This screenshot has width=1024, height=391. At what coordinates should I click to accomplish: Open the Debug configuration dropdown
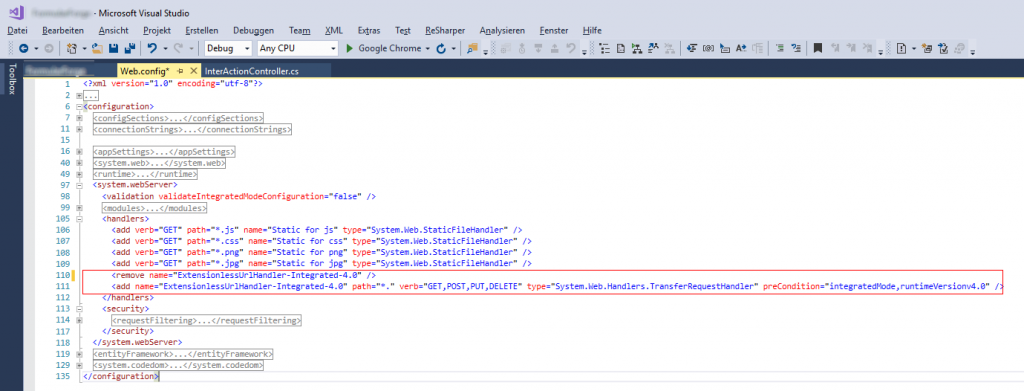(247, 48)
